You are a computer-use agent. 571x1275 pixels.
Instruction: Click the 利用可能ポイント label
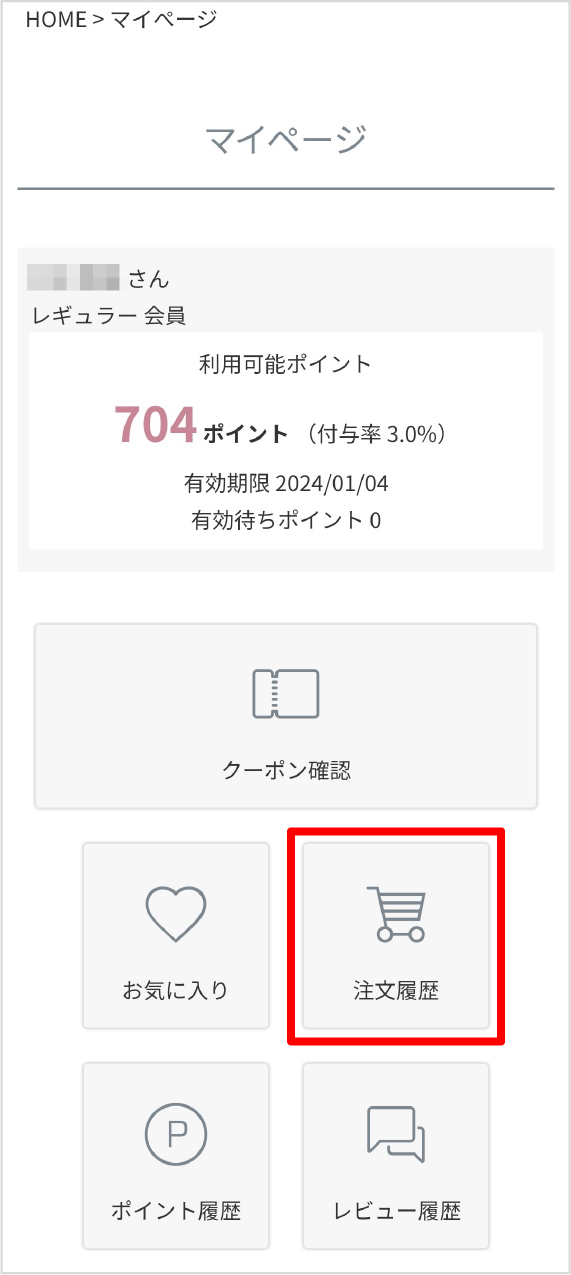click(x=286, y=364)
